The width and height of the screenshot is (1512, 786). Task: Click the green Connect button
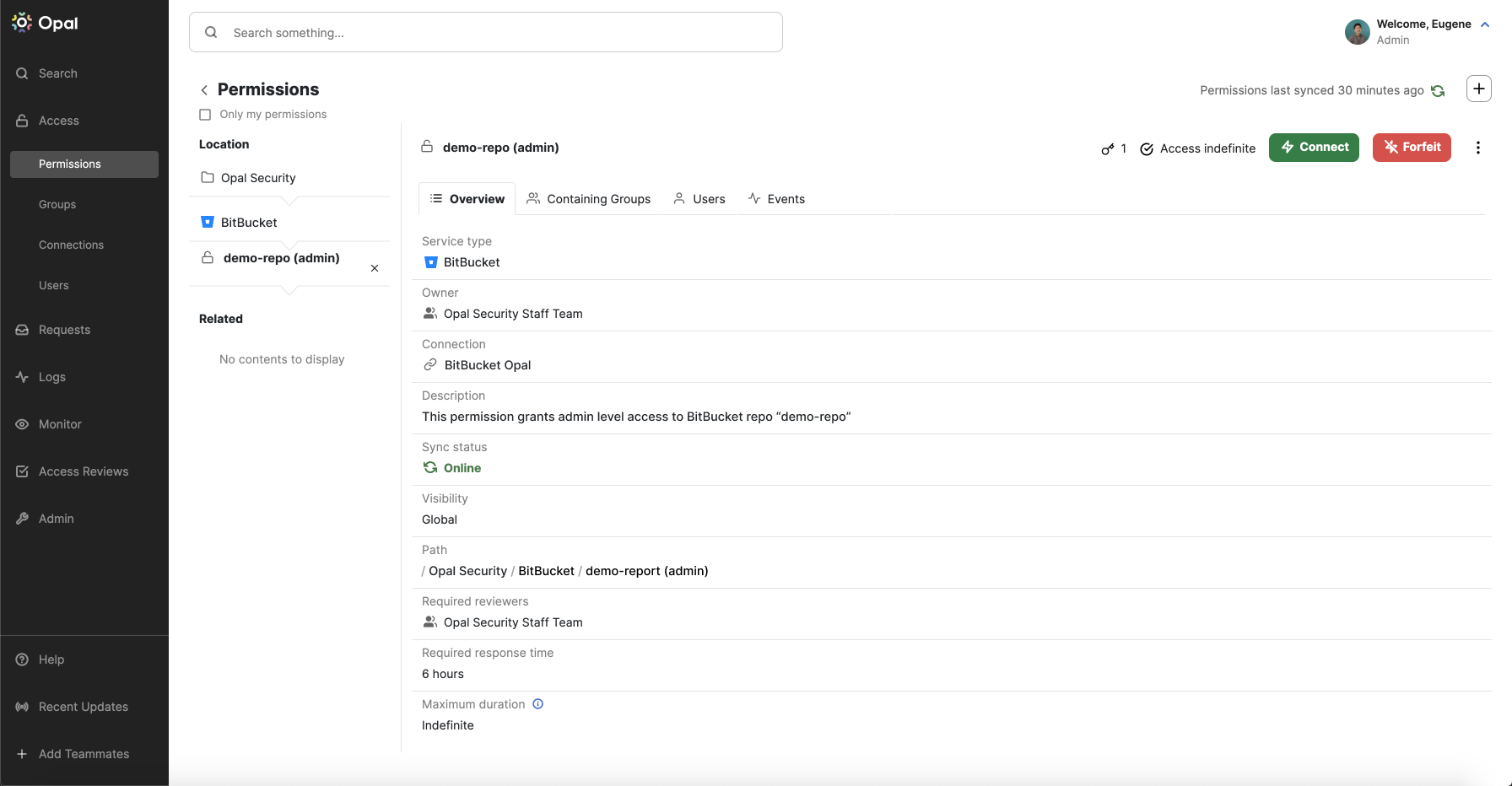[x=1314, y=148]
